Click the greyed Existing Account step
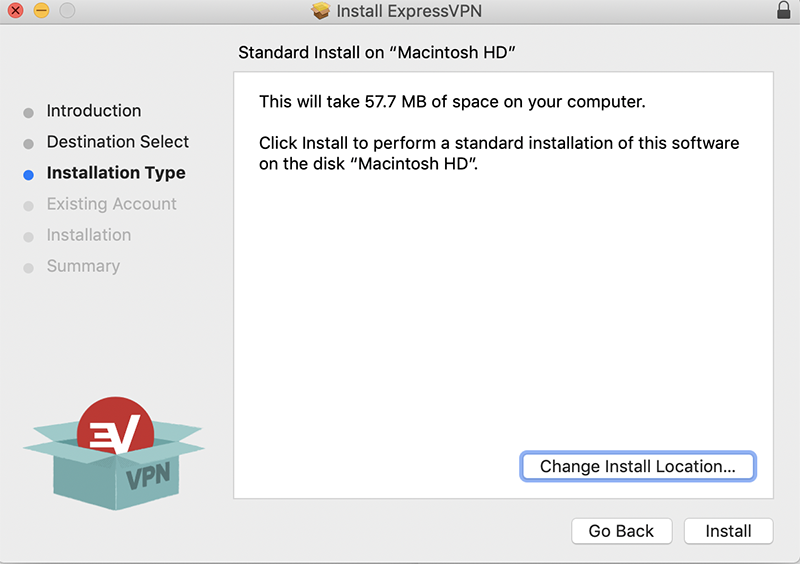This screenshot has height=564, width=800. coord(112,204)
